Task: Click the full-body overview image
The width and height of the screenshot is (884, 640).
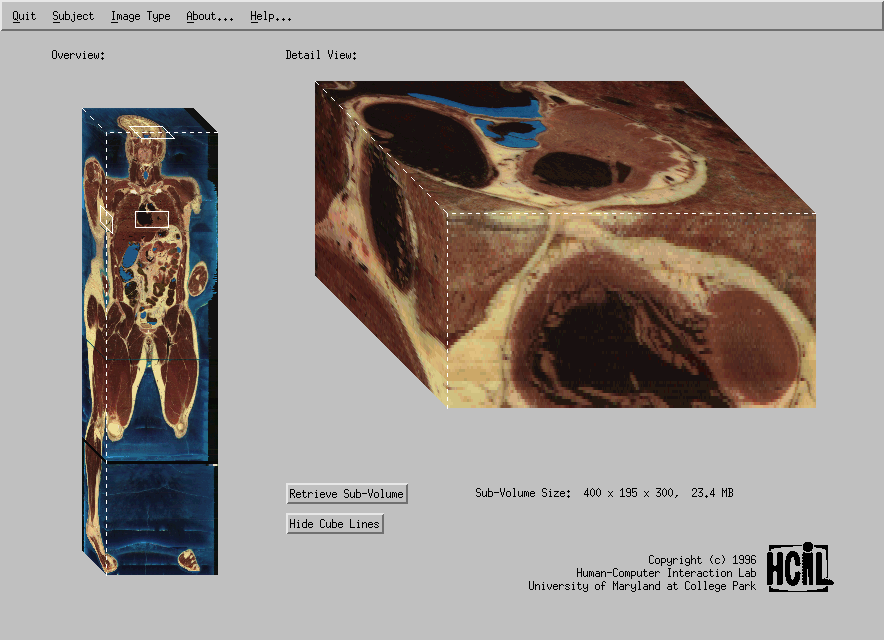Action: click(150, 341)
